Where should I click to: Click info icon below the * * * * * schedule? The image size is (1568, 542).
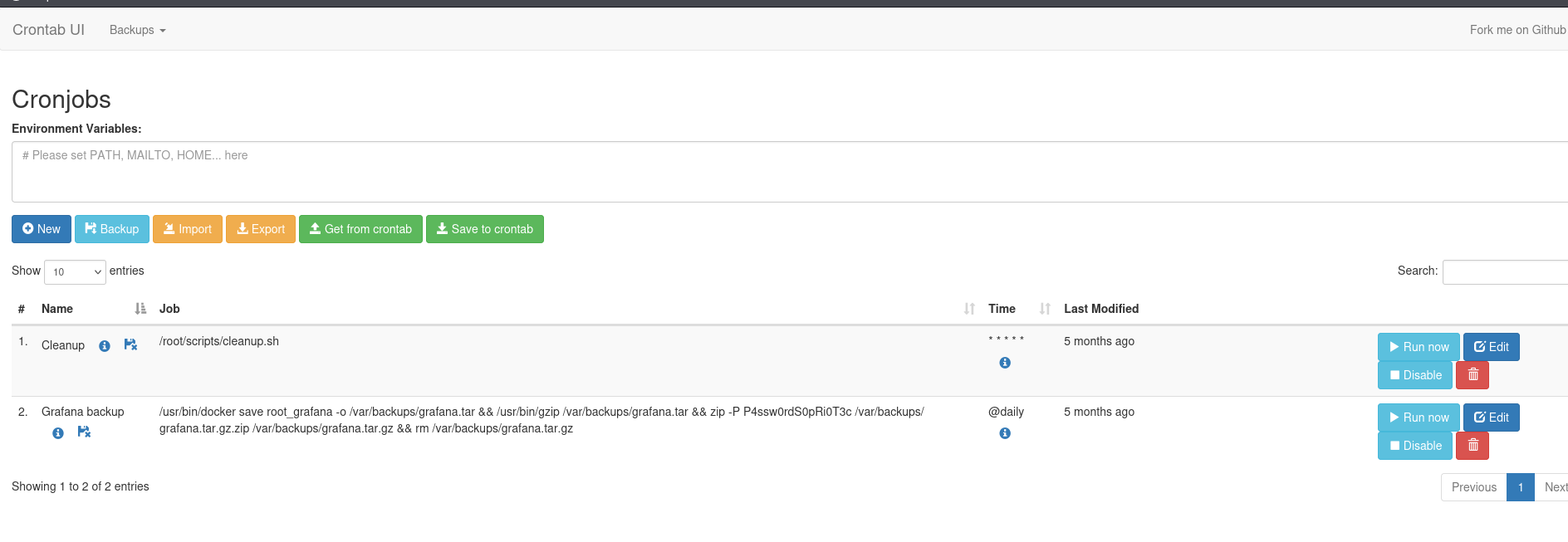point(1005,363)
